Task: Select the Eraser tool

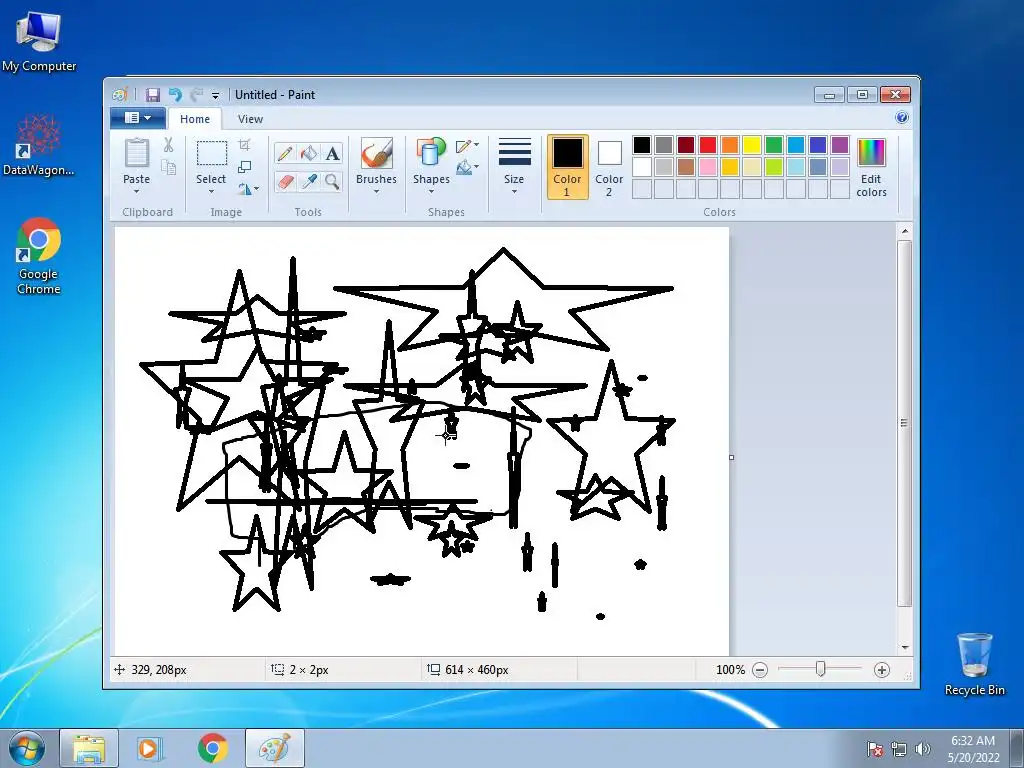Action: coord(285,181)
